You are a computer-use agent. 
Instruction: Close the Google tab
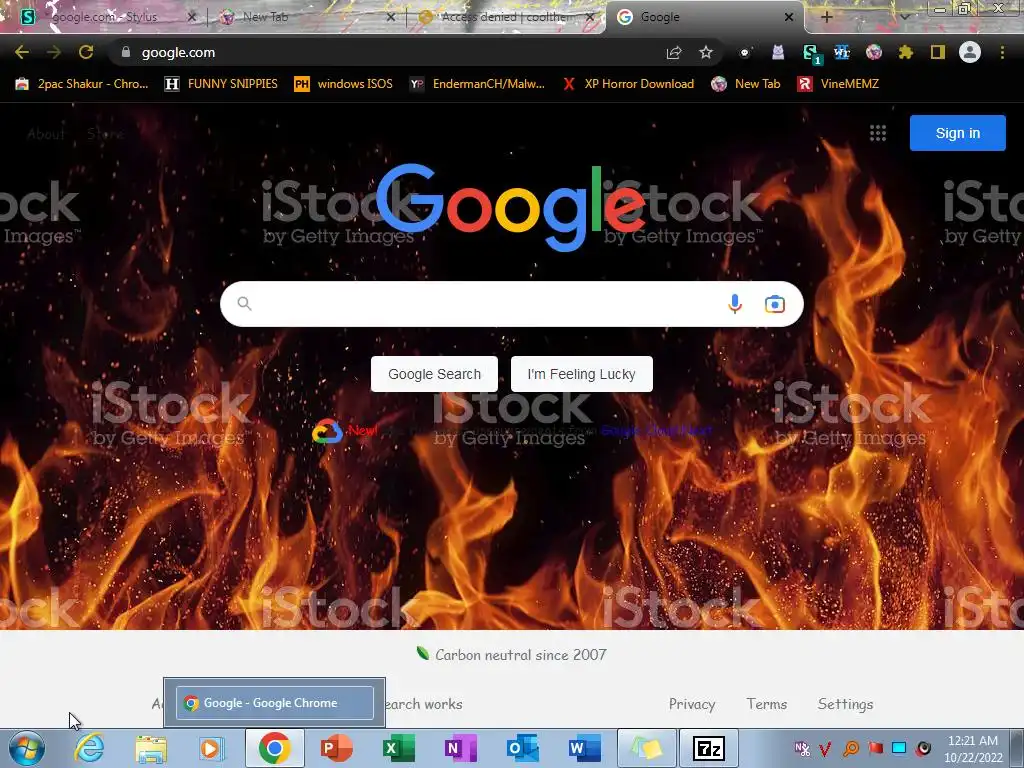(x=789, y=17)
